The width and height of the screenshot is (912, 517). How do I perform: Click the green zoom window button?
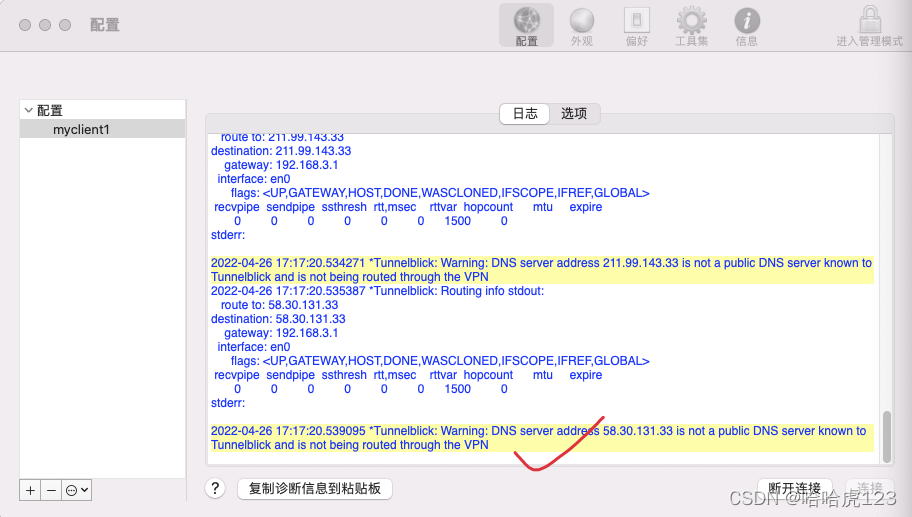(65, 25)
